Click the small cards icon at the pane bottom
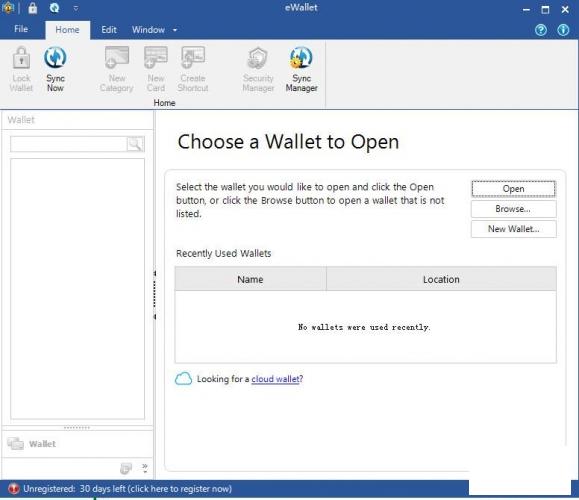The width and height of the screenshot is (579, 500). tap(126, 469)
